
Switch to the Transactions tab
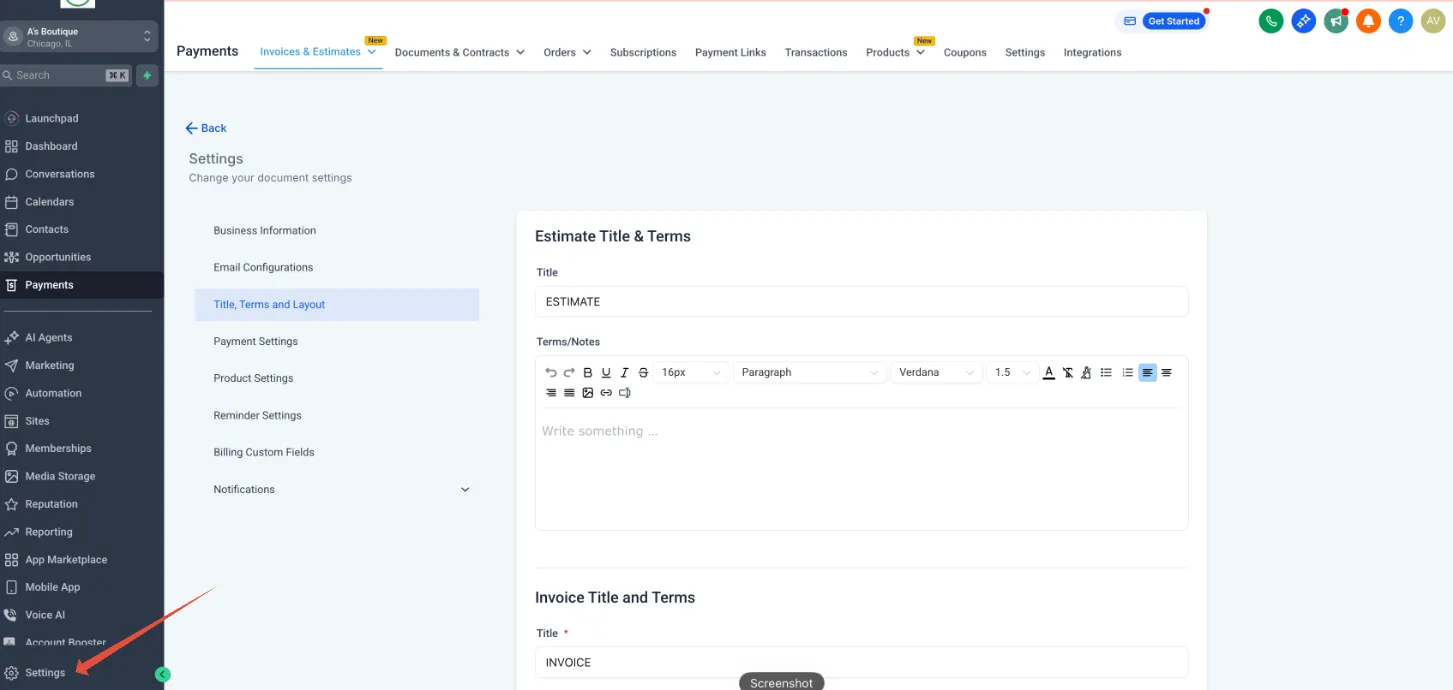pos(816,52)
